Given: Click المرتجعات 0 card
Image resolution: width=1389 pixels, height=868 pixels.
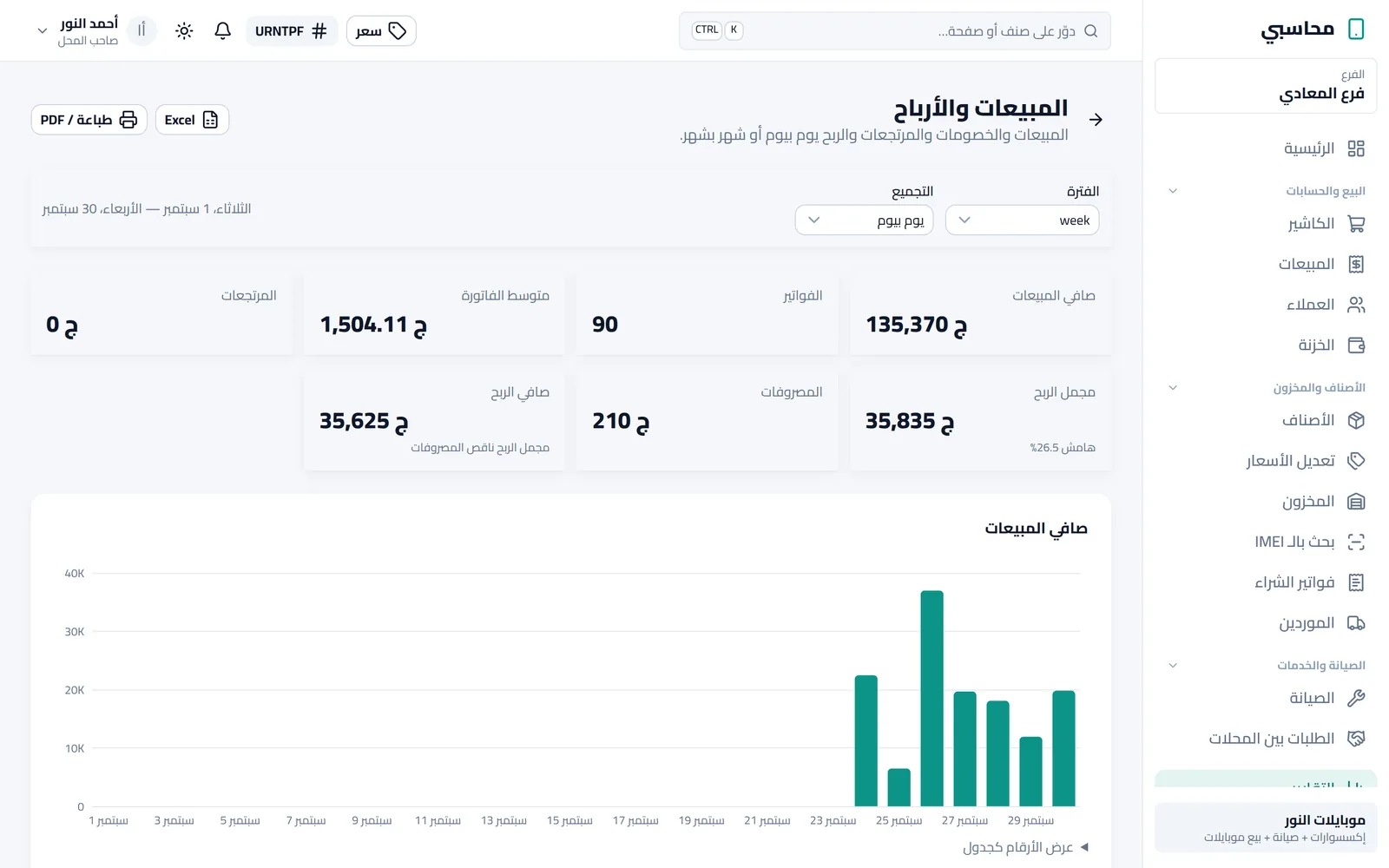Looking at the screenshot, I should (161, 315).
